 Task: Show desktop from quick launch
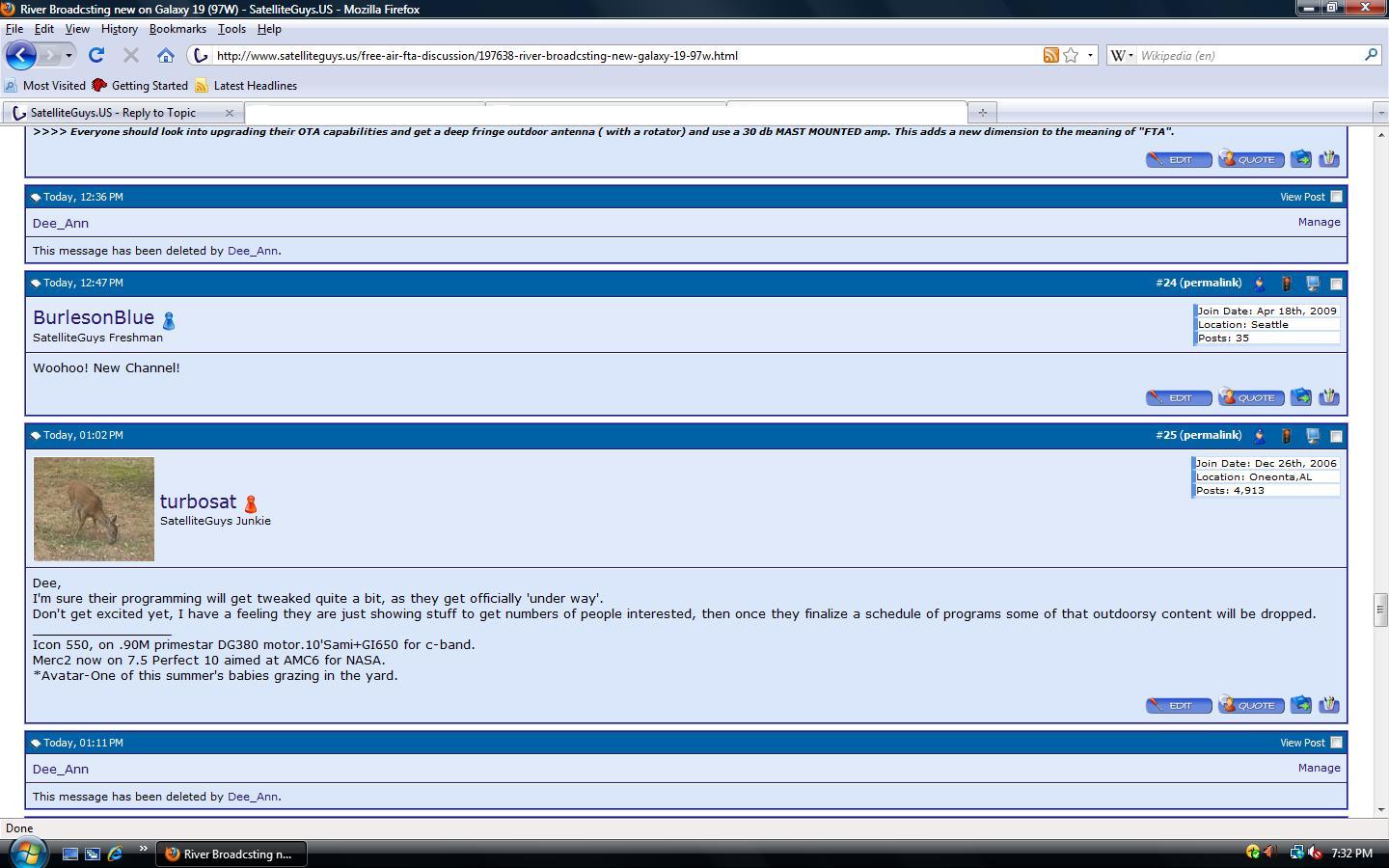[70, 854]
